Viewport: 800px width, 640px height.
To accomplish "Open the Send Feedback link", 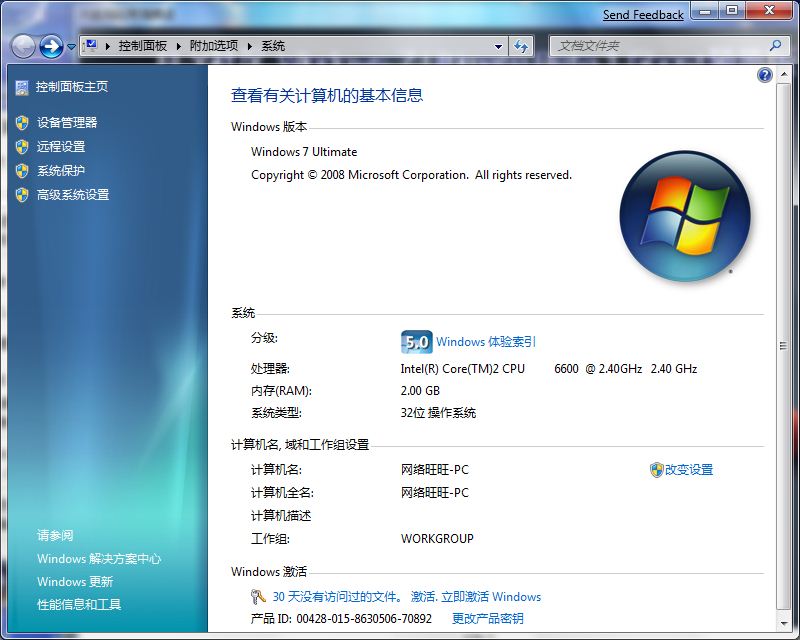I will pyautogui.click(x=643, y=15).
